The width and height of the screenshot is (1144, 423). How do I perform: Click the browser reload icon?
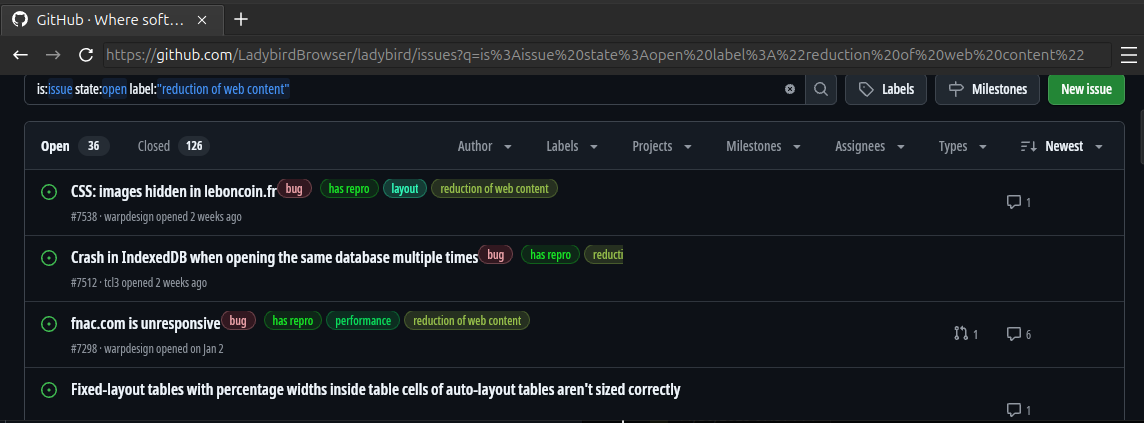[x=86, y=55]
